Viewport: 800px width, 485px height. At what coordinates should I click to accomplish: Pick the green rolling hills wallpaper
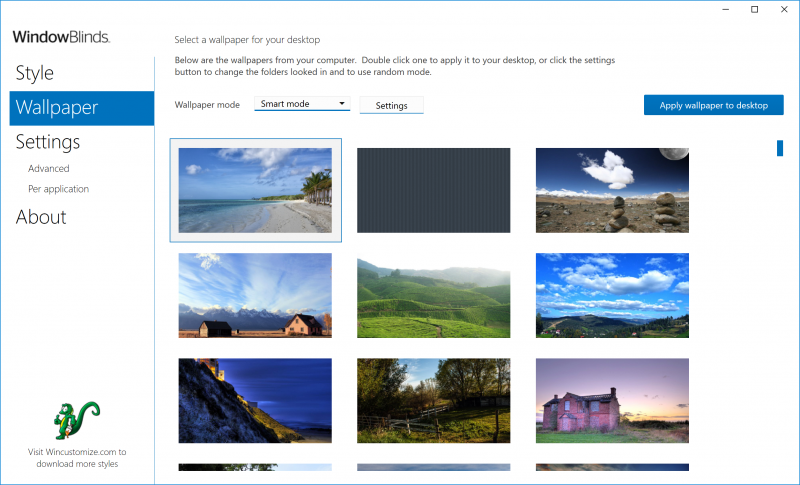tap(433, 295)
